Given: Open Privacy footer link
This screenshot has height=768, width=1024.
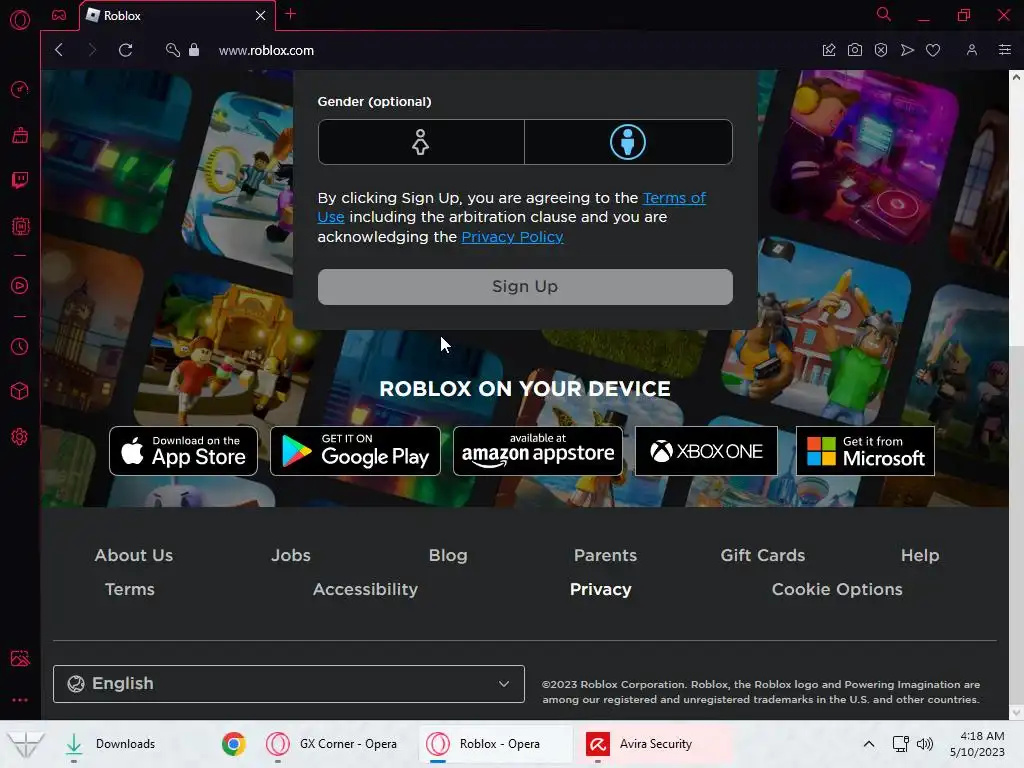Looking at the screenshot, I should click(601, 589).
